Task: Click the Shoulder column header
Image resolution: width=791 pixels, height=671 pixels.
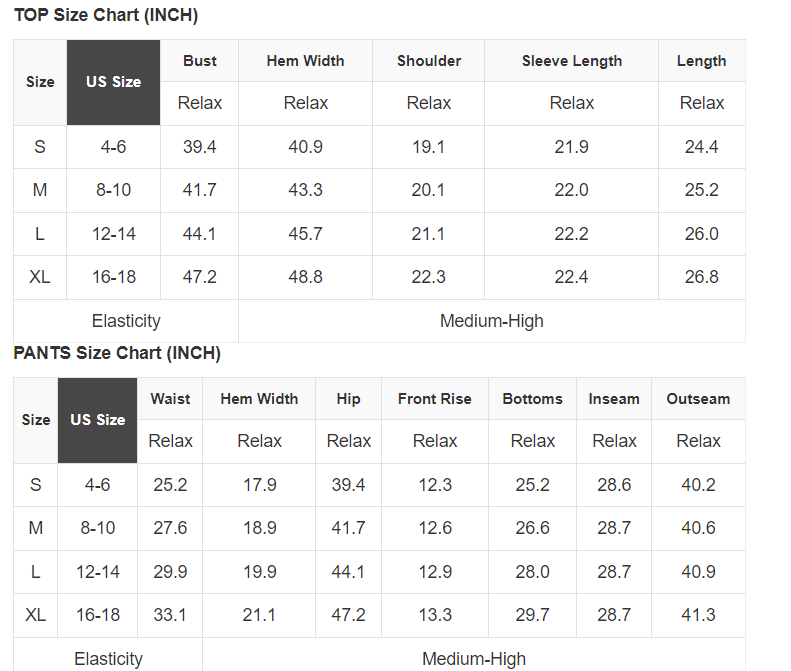Action: [x=429, y=61]
